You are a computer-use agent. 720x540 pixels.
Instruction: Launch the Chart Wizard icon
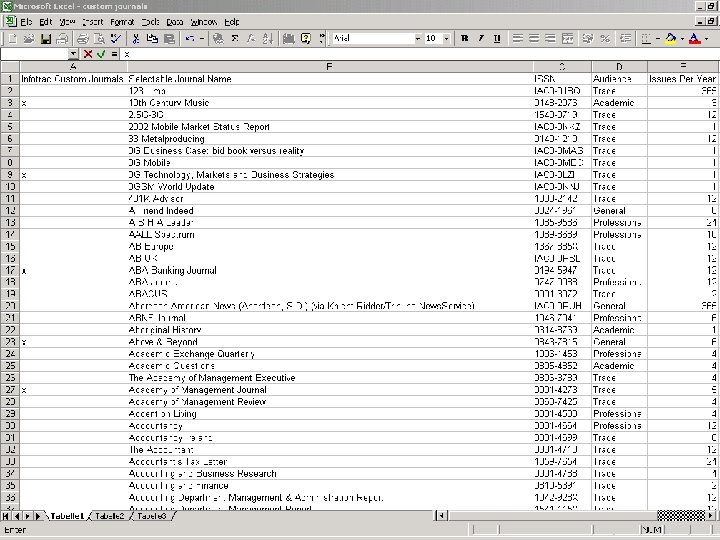[289, 39]
